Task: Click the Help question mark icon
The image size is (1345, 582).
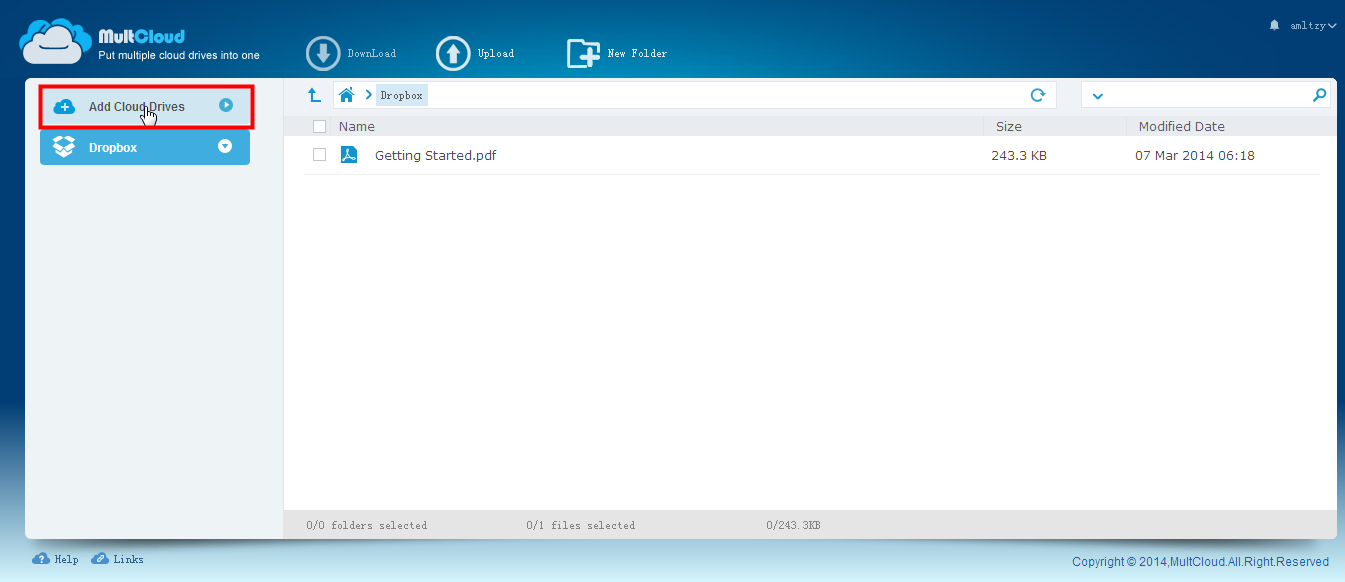Action: 41,559
